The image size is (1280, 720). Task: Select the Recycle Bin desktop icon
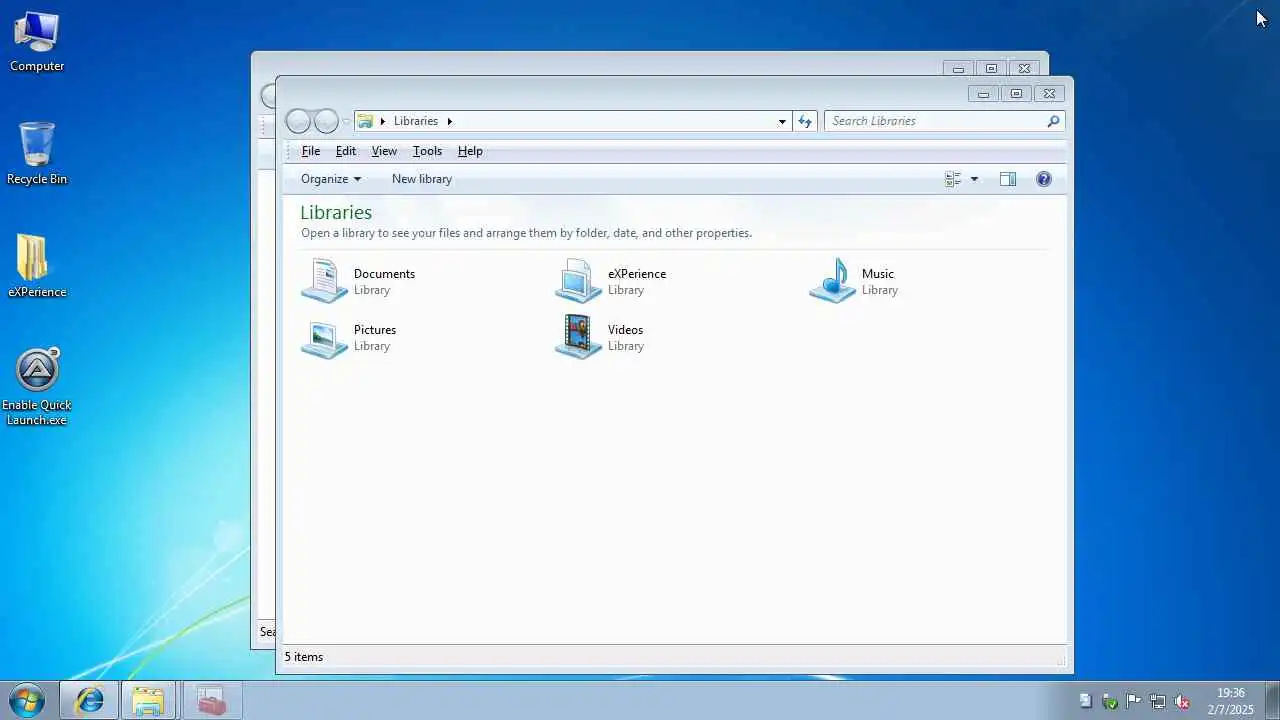(37, 153)
